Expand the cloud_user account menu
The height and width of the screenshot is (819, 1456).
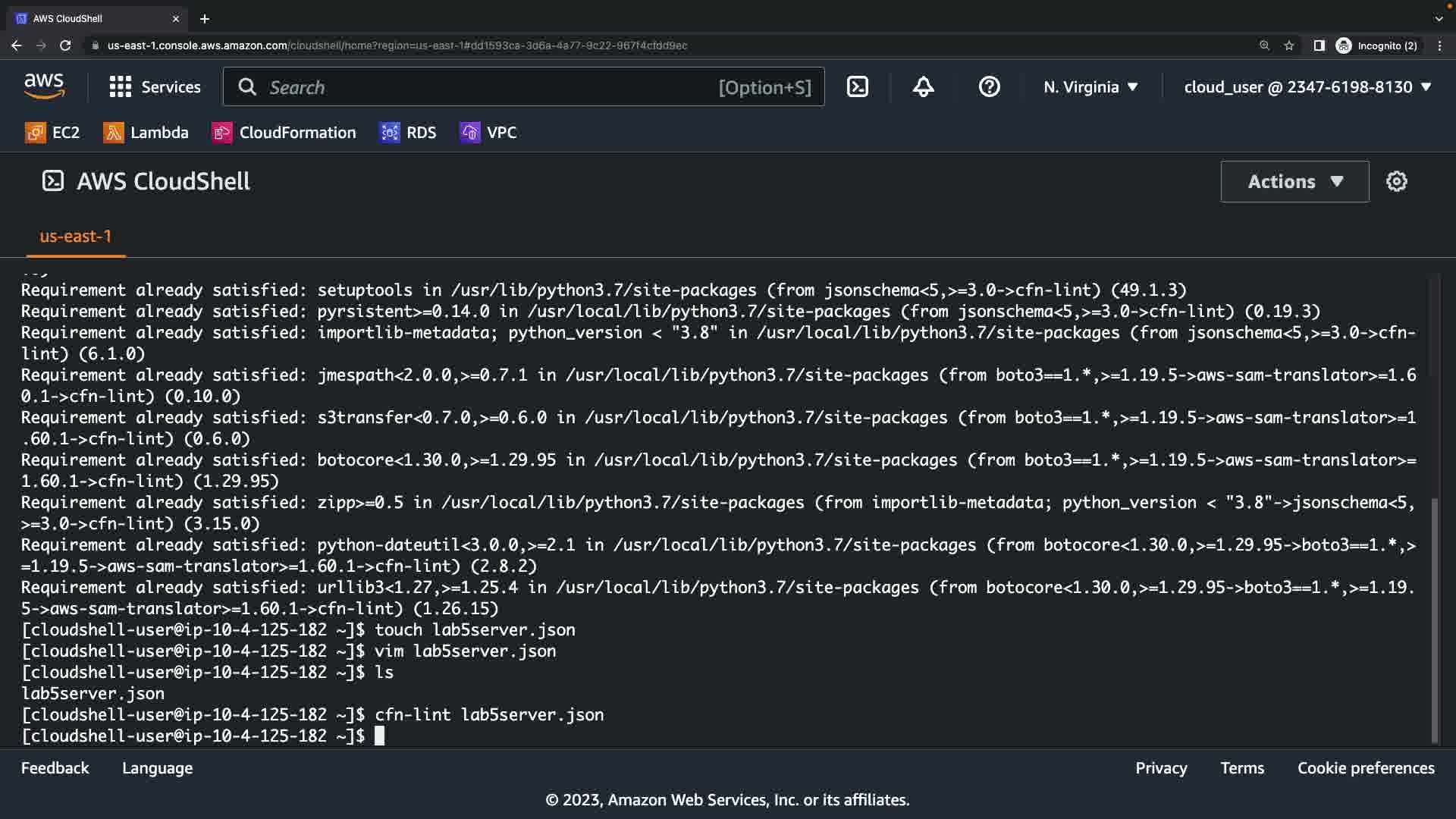pyautogui.click(x=1307, y=87)
